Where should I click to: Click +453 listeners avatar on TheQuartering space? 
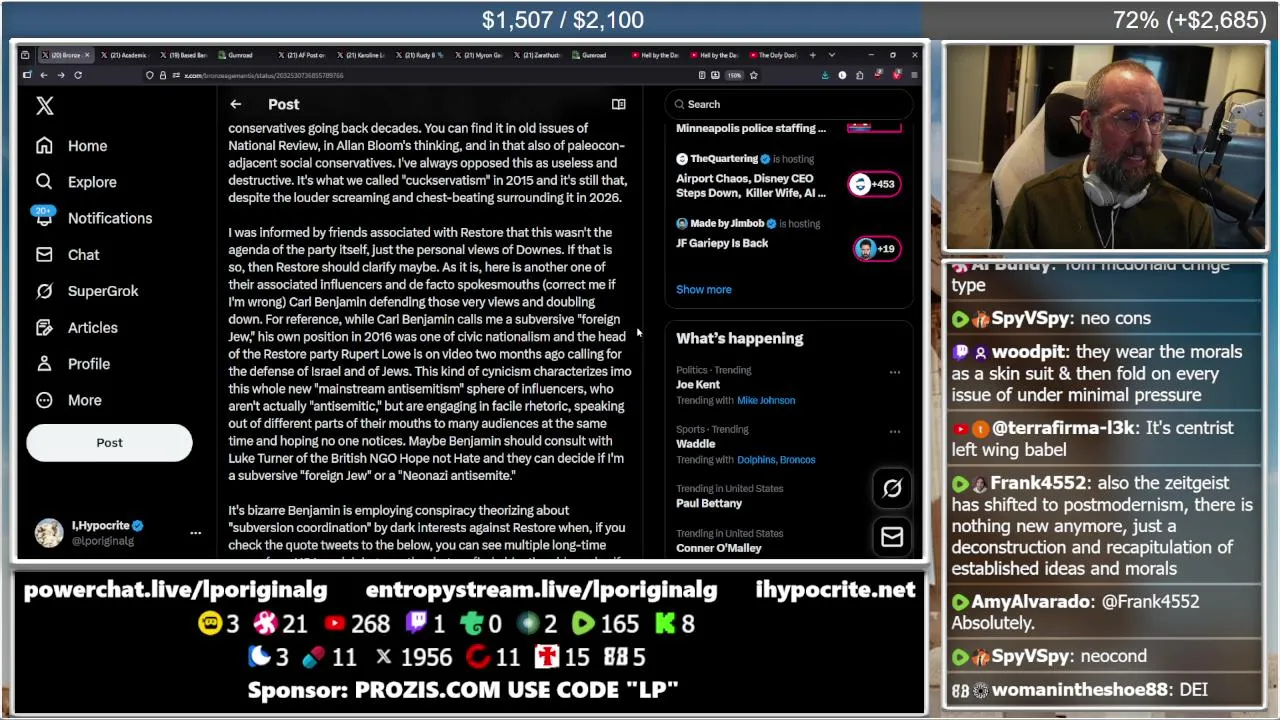(874, 184)
